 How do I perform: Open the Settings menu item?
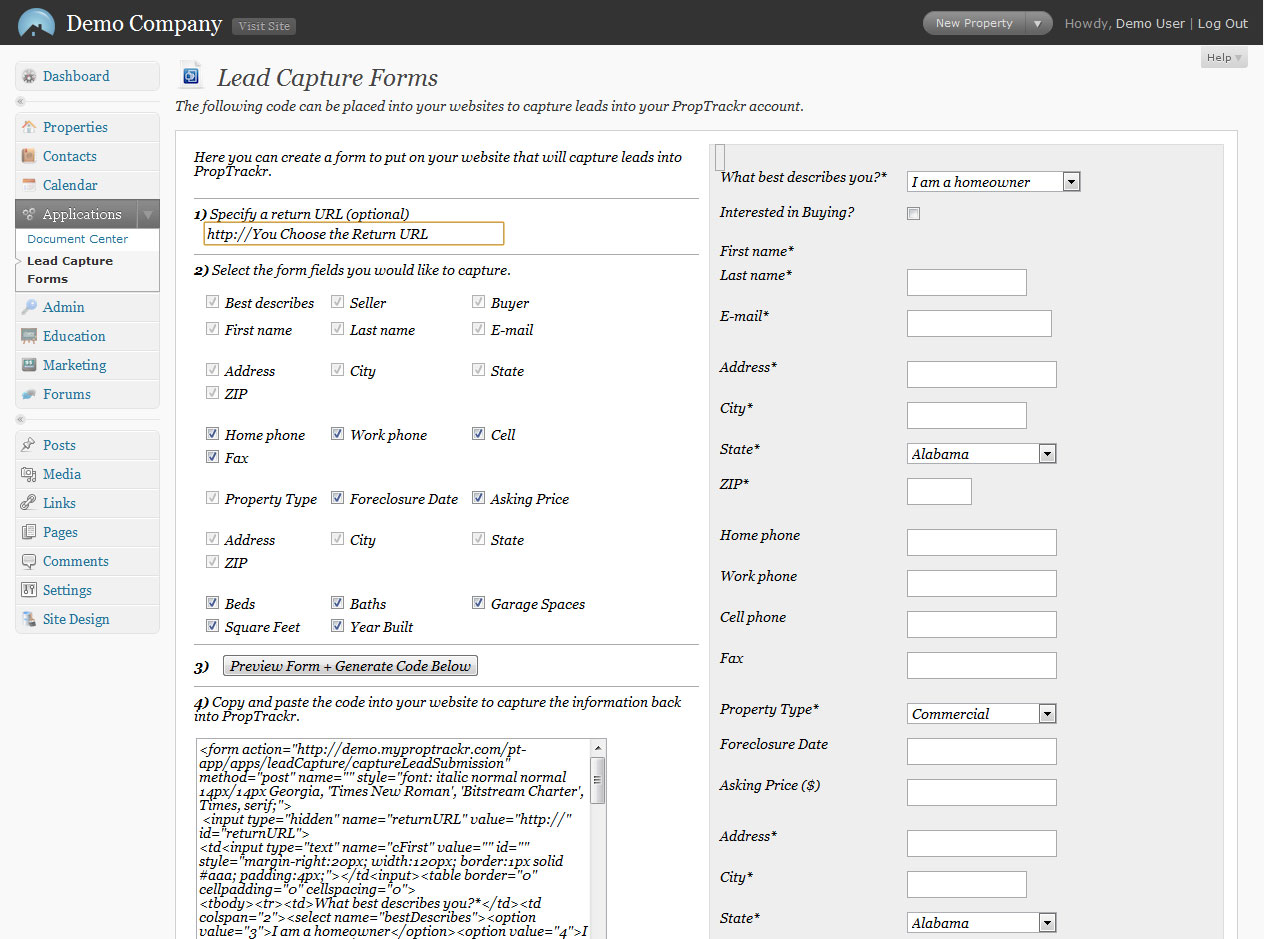pyautogui.click(x=67, y=591)
